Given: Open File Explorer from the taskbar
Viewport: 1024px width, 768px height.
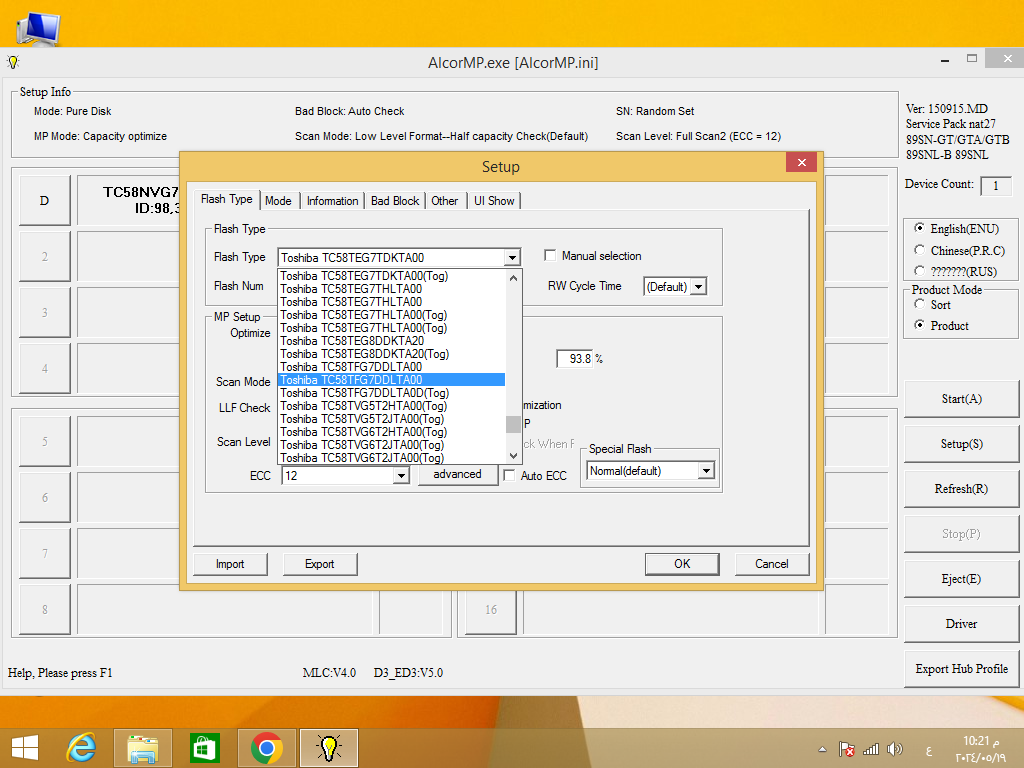Looking at the screenshot, I should (143, 748).
